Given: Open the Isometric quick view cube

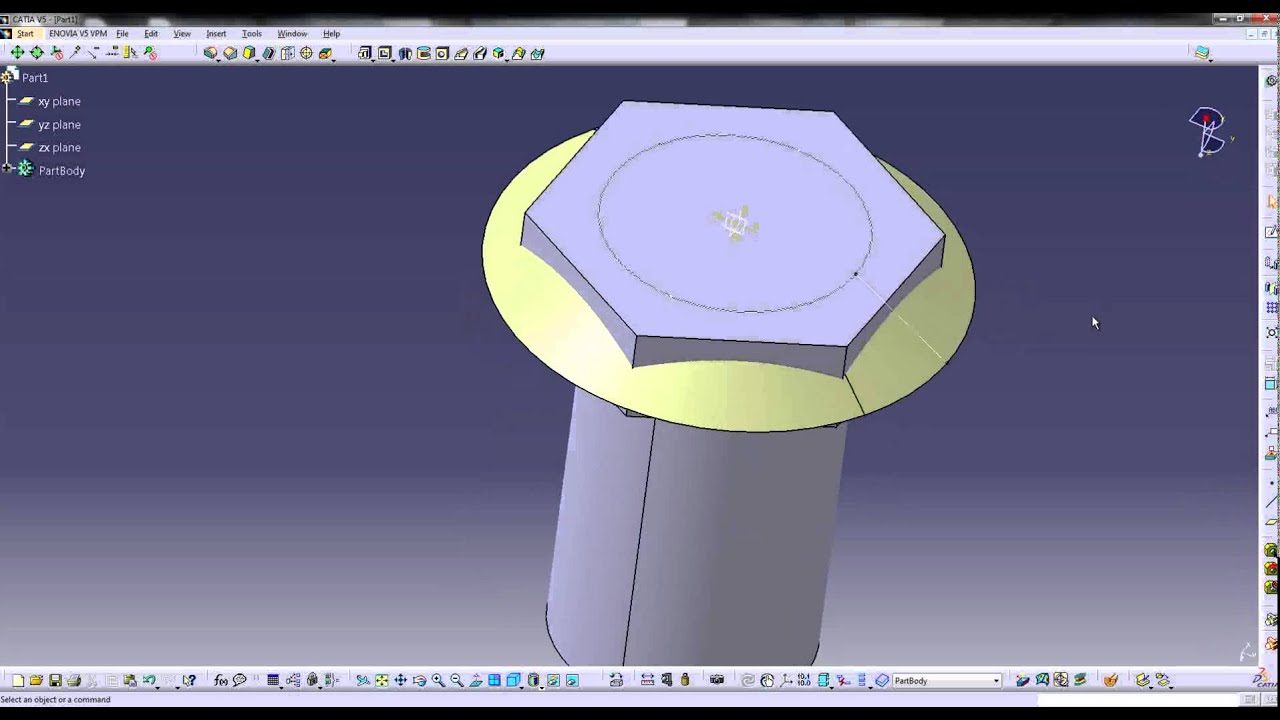Looking at the screenshot, I should pyautogui.click(x=514, y=681).
